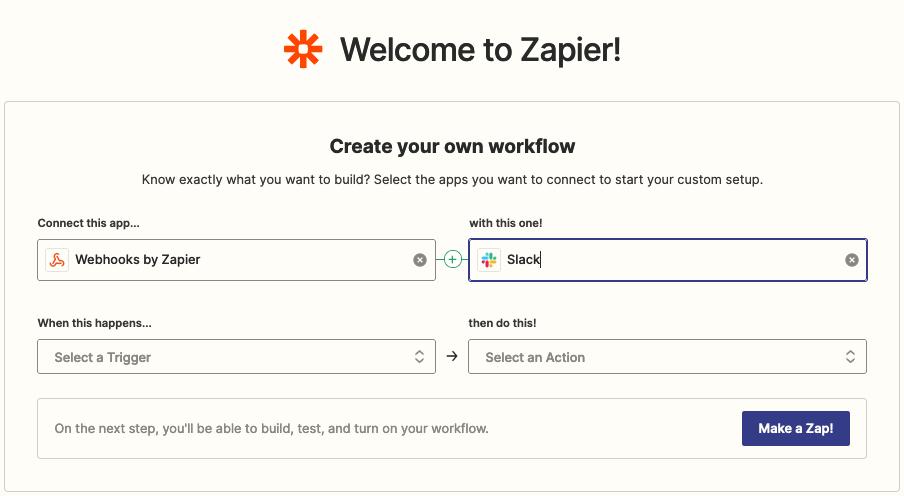Clear the Webhooks by Zapier app selection
Viewport: 904px width, 496px height.
click(x=420, y=260)
